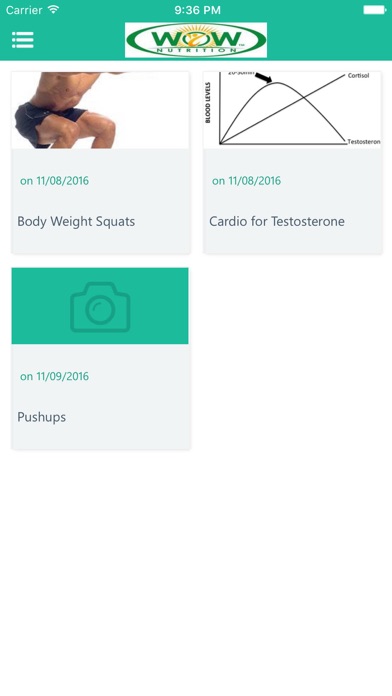
Task: Open the green Pushups placeholder image
Action: point(100,306)
